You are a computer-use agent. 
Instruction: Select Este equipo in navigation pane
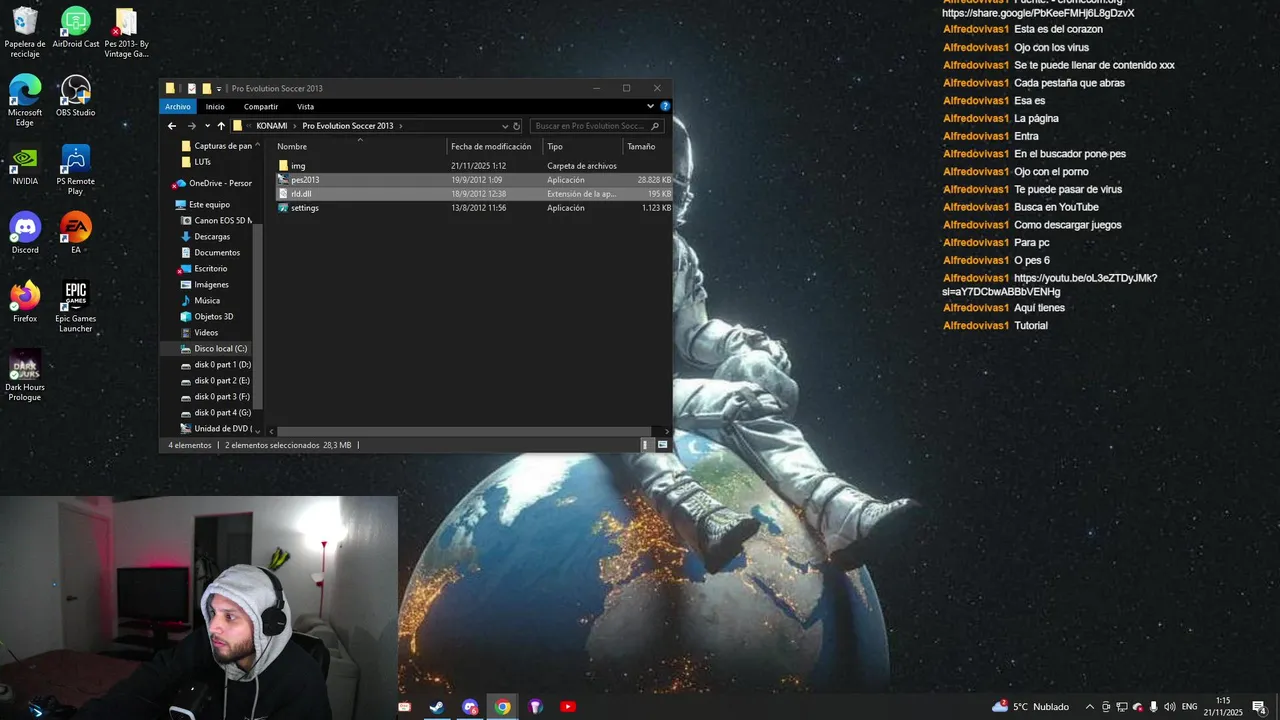[x=202, y=204]
